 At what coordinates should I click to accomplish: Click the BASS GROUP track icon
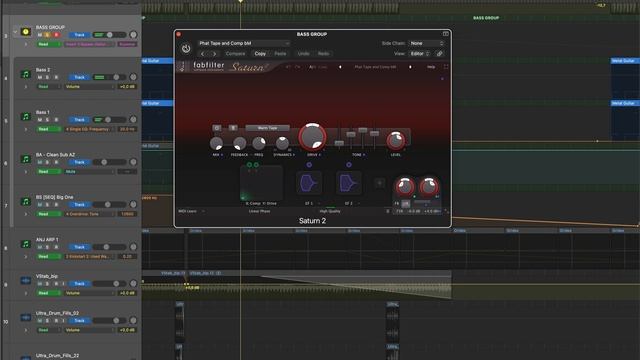coord(26,31)
